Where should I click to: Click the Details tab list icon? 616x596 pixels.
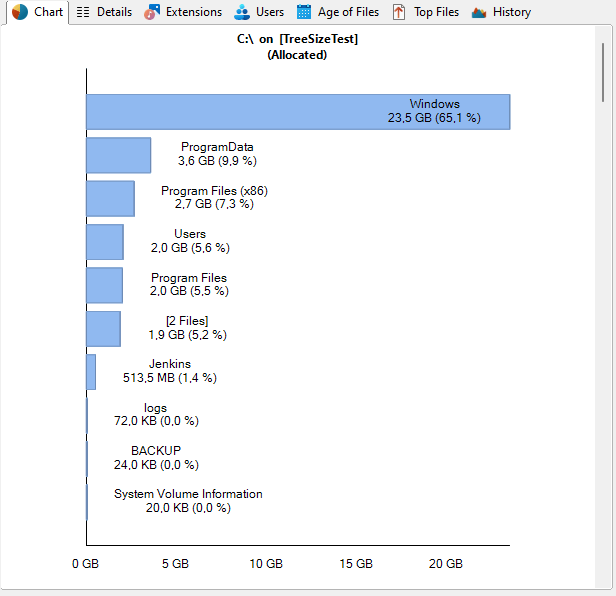click(x=83, y=12)
